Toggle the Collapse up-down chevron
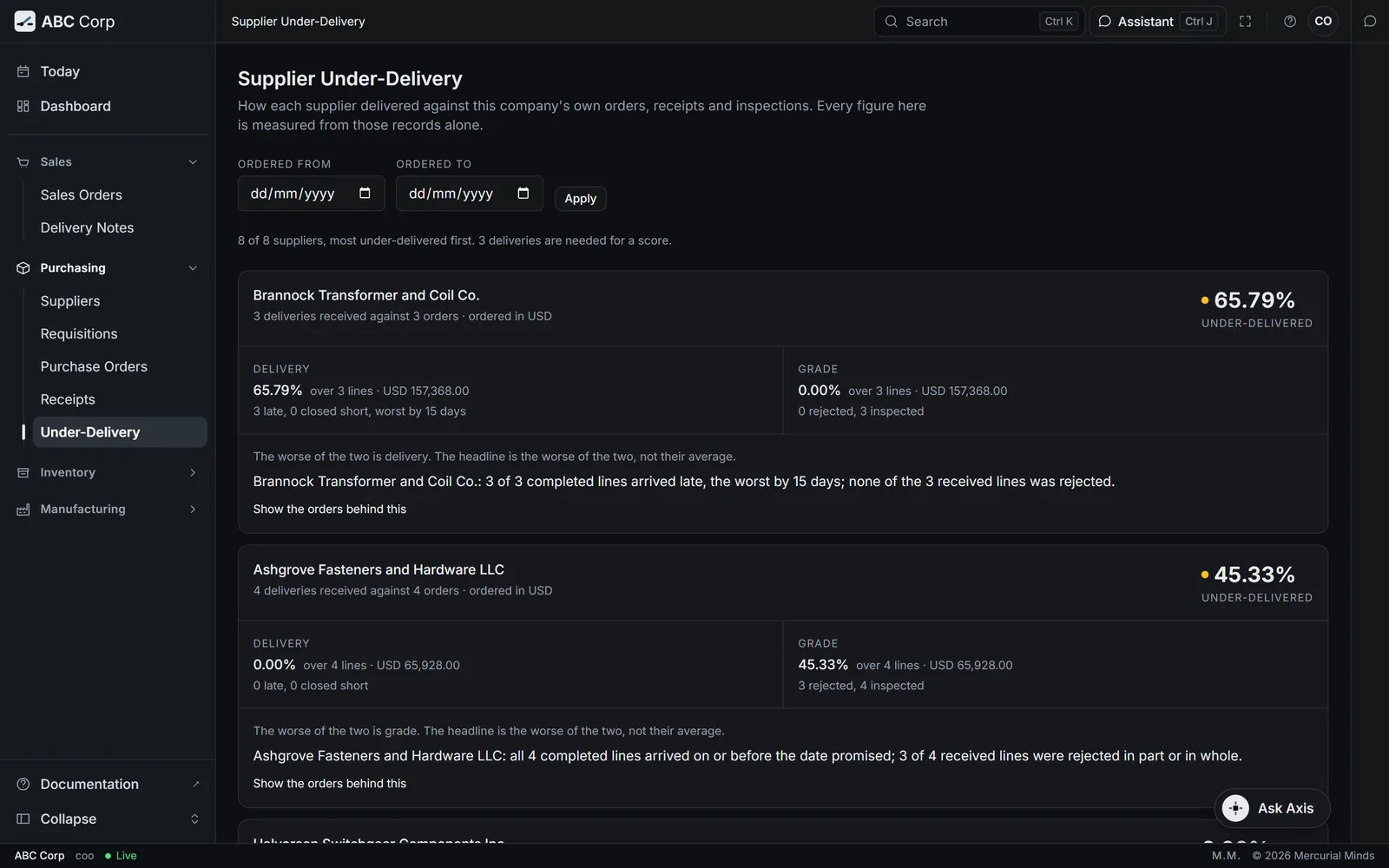This screenshot has width=1389, height=868. (x=194, y=819)
